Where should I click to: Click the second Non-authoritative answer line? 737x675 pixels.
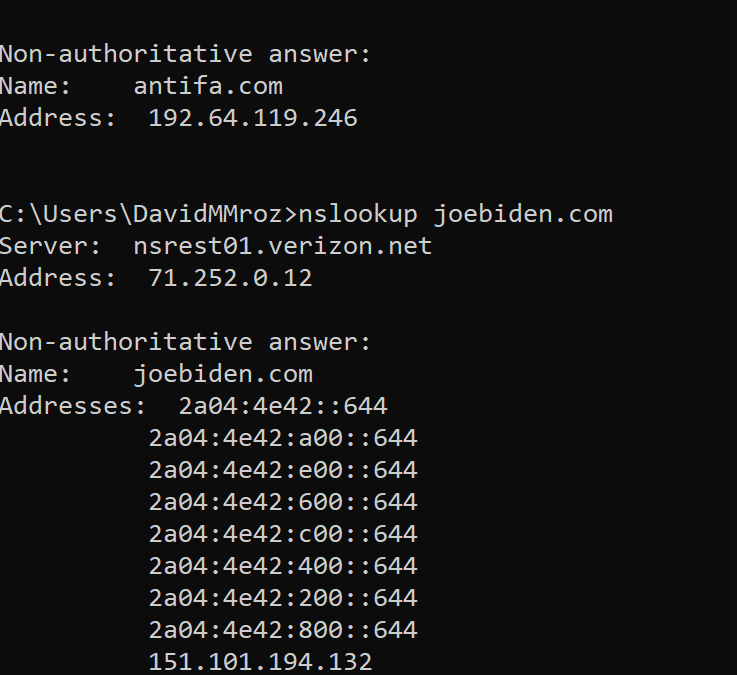(185, 342)
